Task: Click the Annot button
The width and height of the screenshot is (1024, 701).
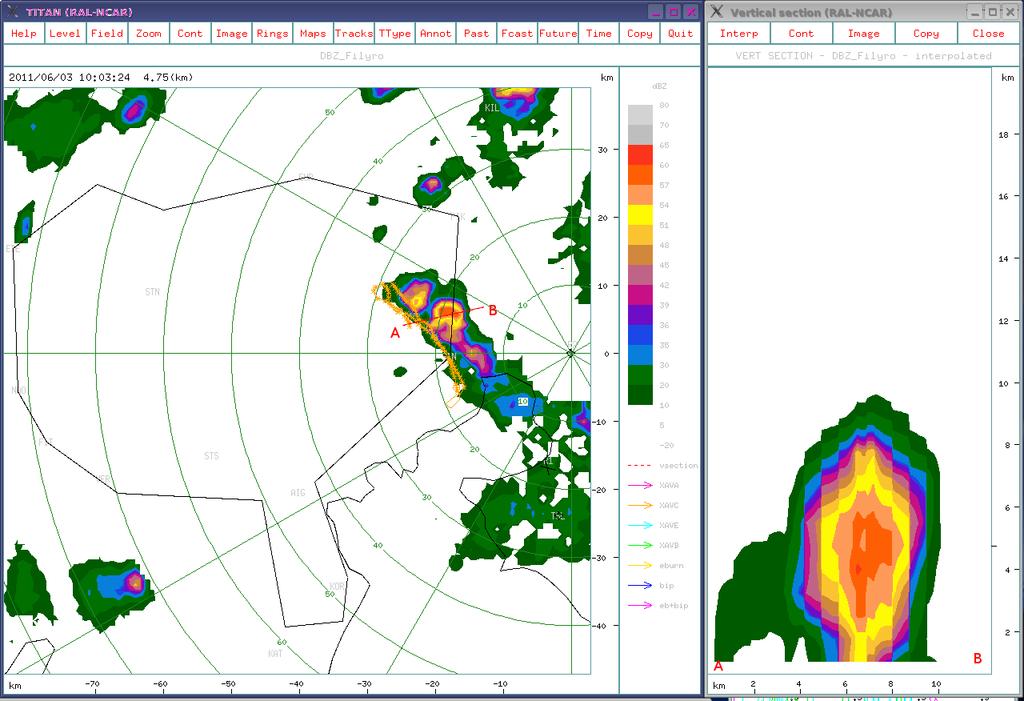Action: tap(436, 33)
